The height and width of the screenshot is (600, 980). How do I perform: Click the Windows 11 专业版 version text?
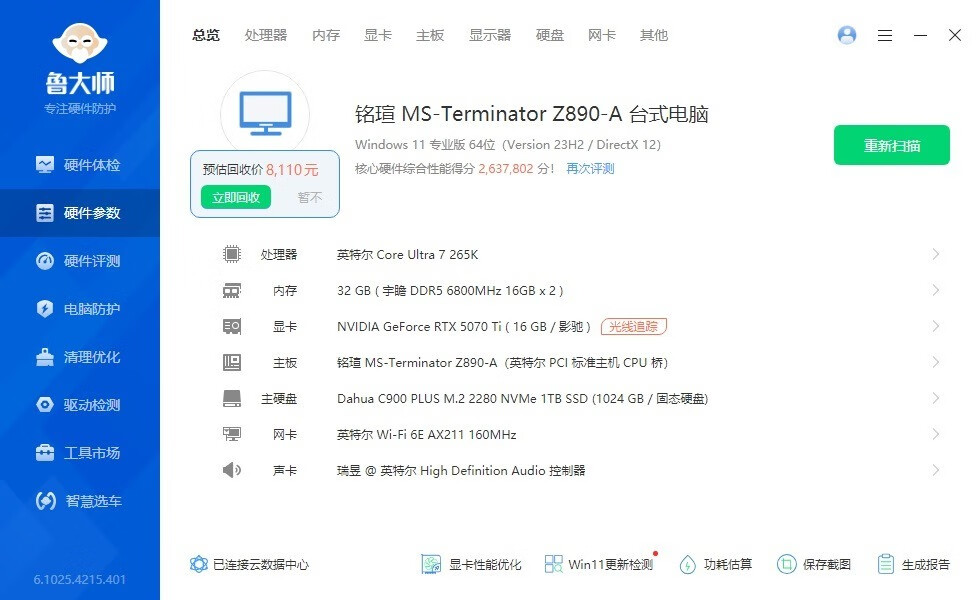click(508, 144)
